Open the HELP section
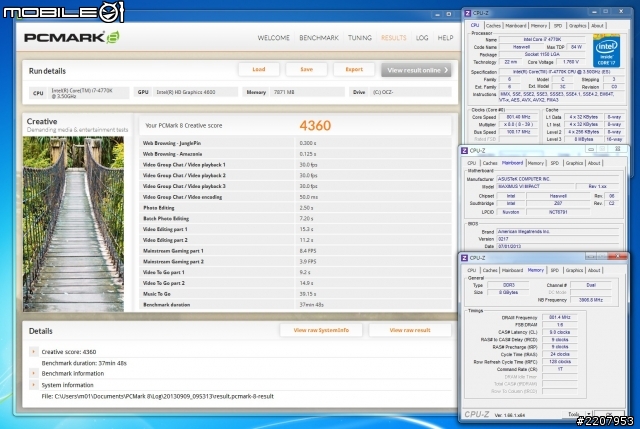640x429 pixels. (x=445, y=38)
